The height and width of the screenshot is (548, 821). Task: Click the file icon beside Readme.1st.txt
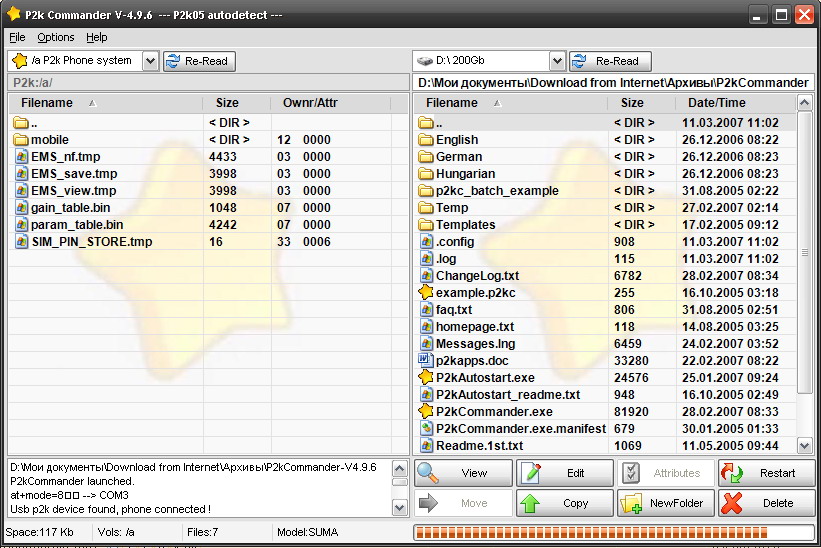tap(427, 446)
